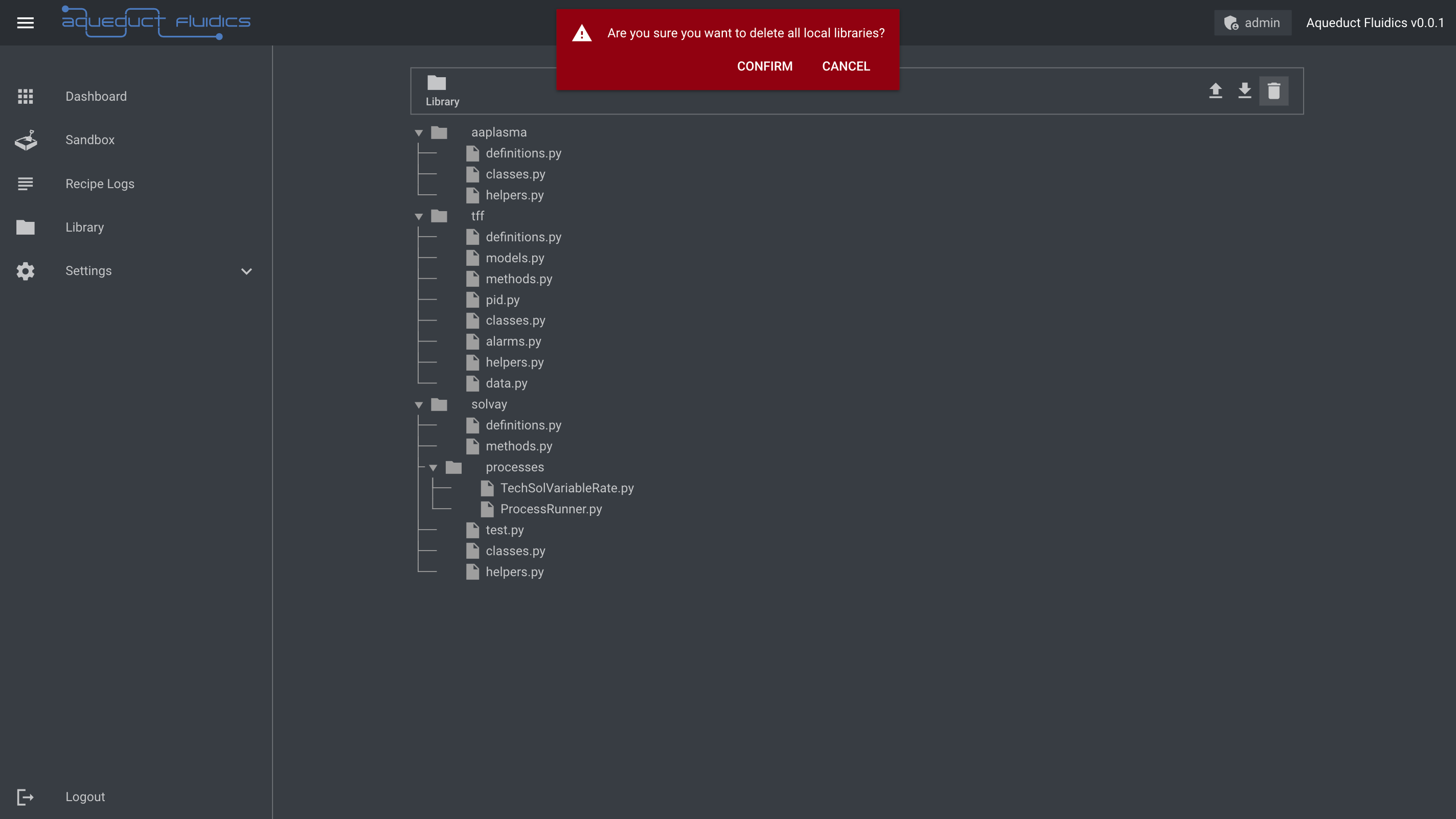Click the hamburger menu icon top left
The image size is (1456, 819).
pyautogui.click(x=25, y=22)
